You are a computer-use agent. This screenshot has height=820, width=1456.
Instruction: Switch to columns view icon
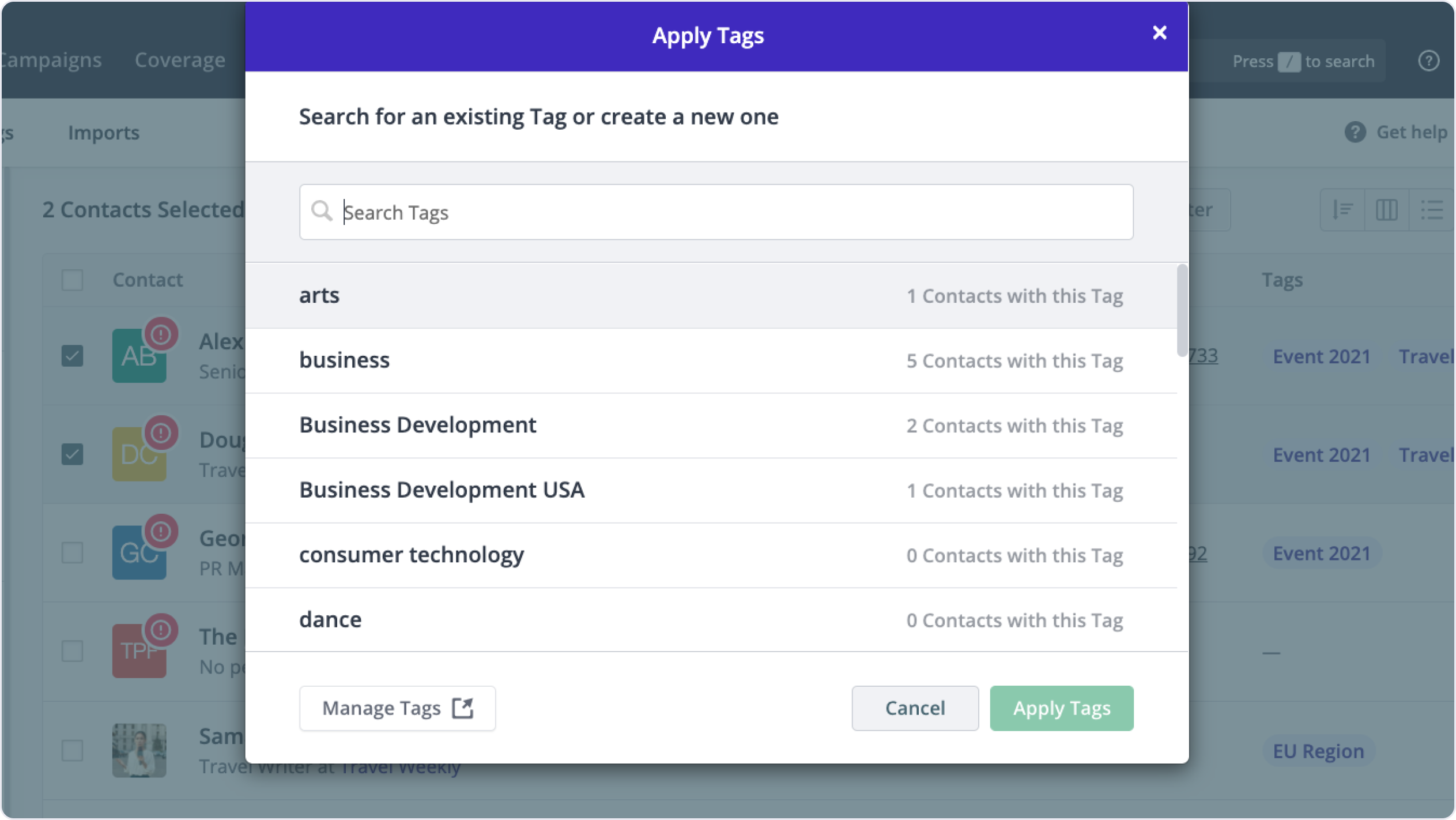point(1386,210)
